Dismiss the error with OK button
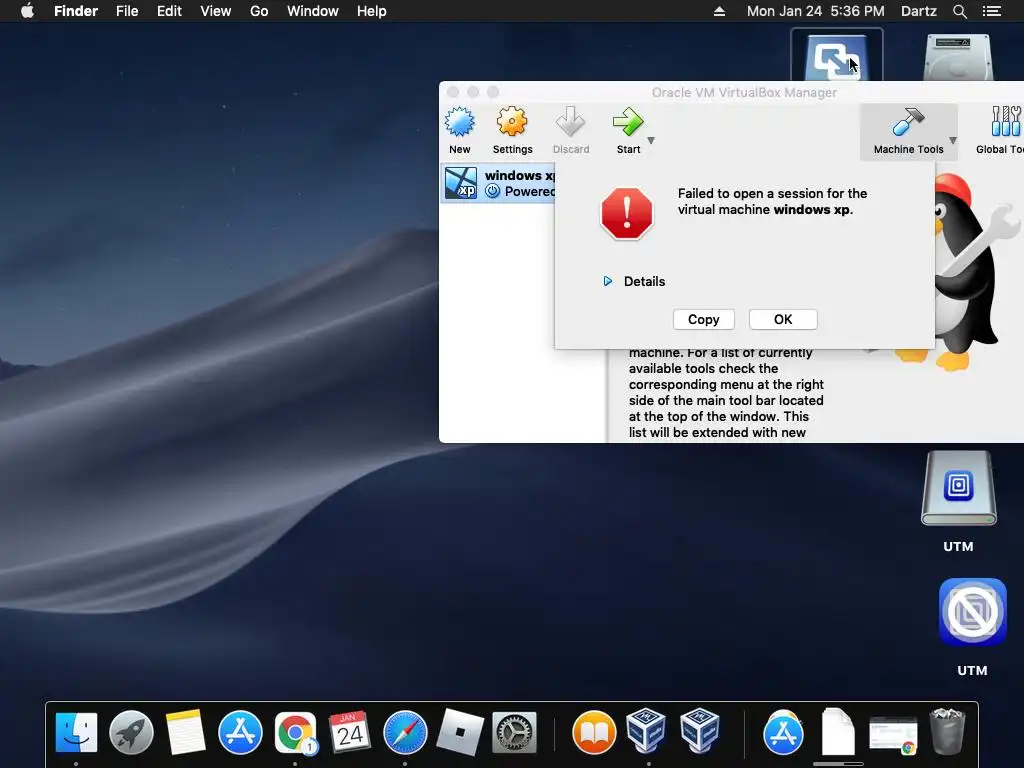Screen dimensions: 1024x768 pos(783,319)
